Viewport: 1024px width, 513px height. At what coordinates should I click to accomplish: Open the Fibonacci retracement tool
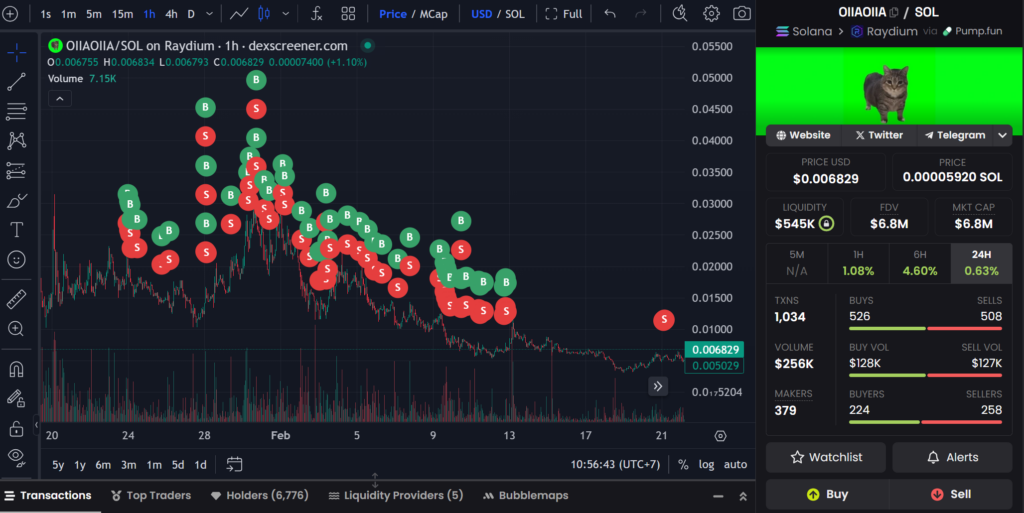[16, 111]
